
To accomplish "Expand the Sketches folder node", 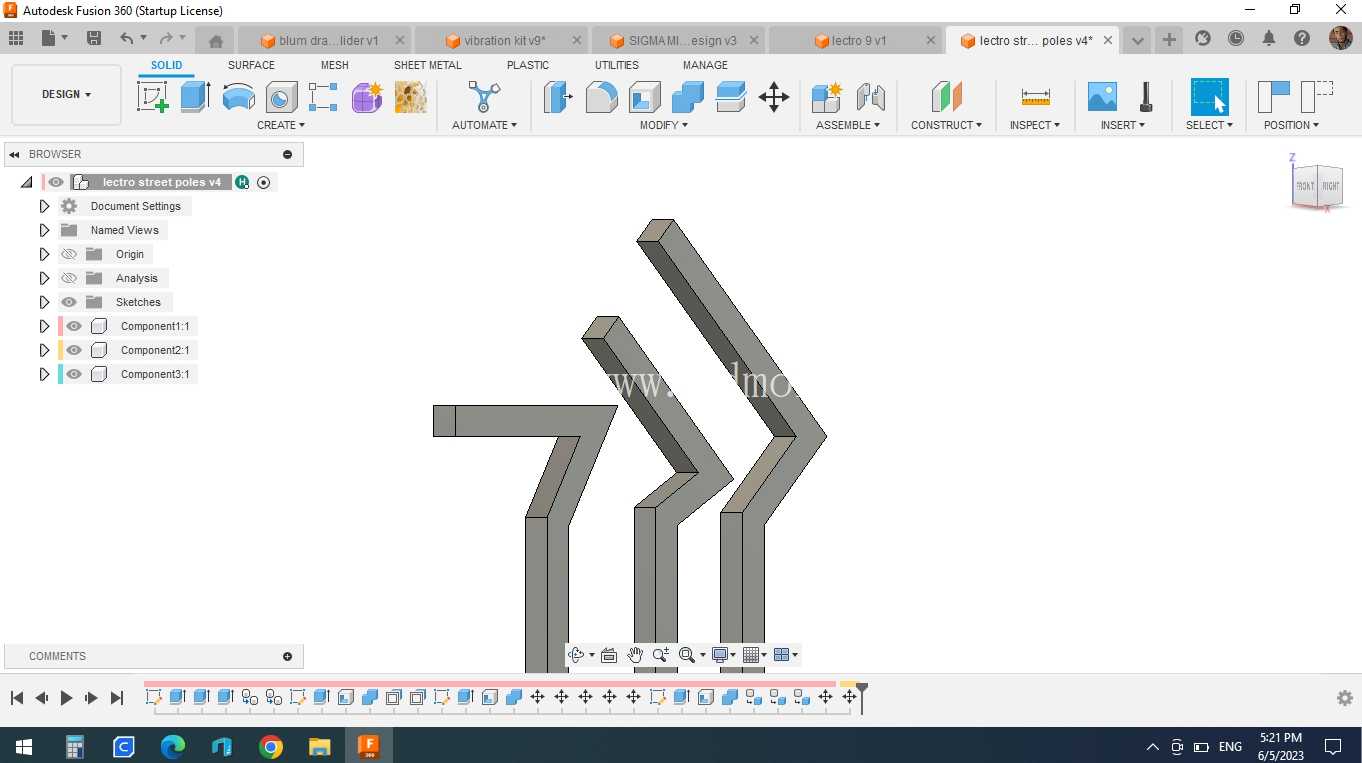I will (44, 302).
